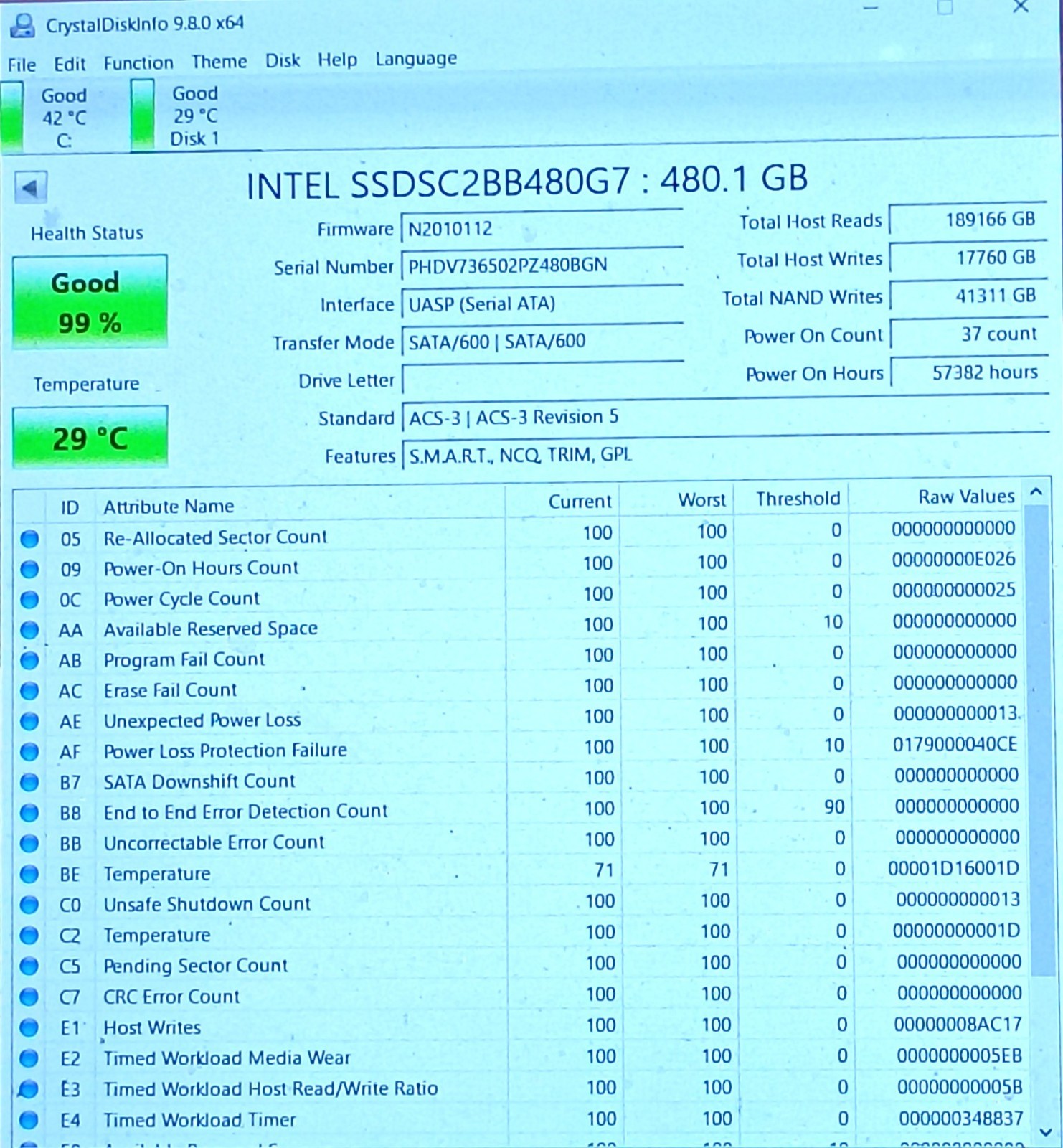Open the Function menu

coord(138,63)
